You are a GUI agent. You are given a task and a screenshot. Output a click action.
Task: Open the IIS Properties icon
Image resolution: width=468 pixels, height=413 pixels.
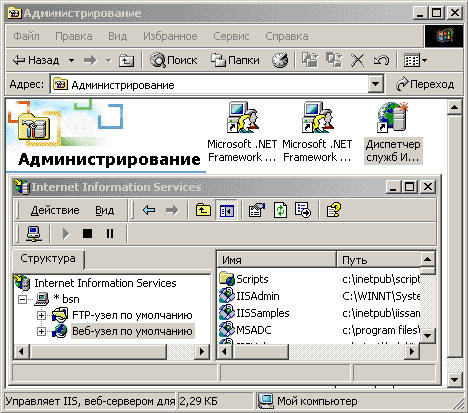[256, 210]
